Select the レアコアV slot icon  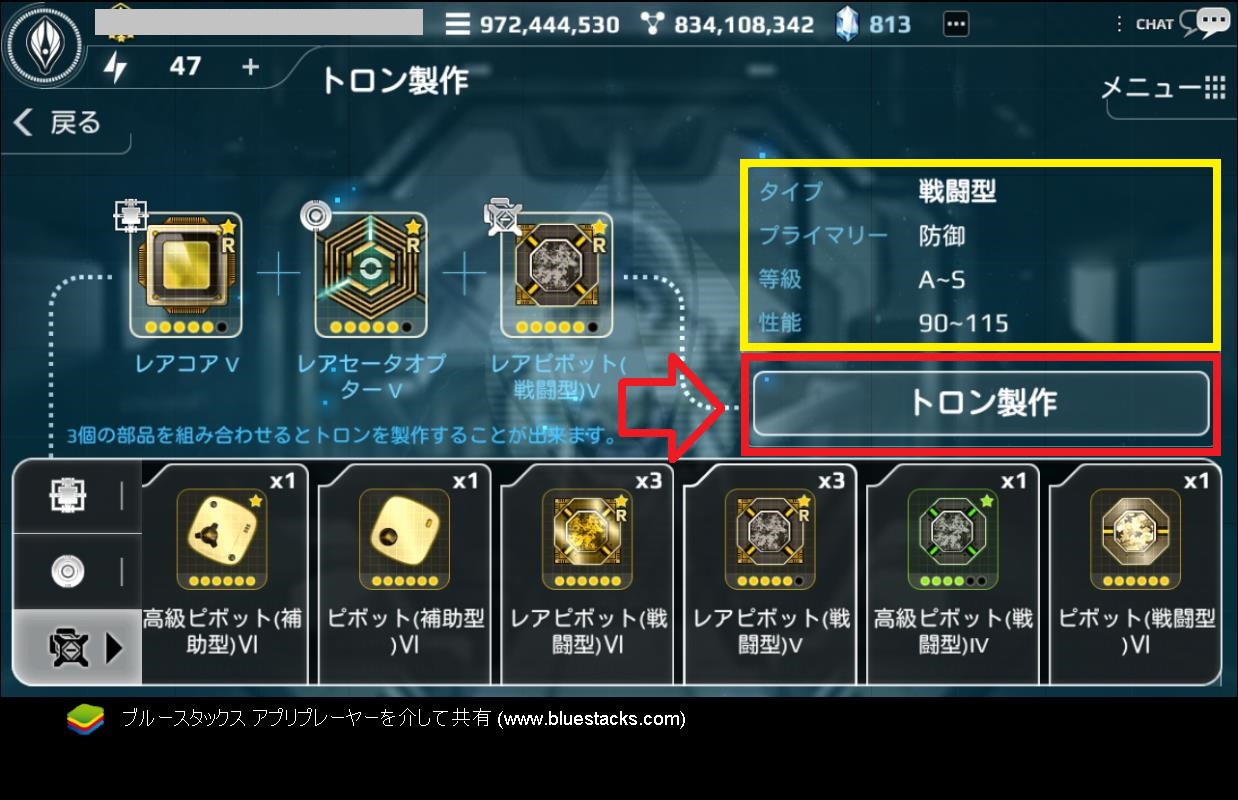(x=180, y=274)
